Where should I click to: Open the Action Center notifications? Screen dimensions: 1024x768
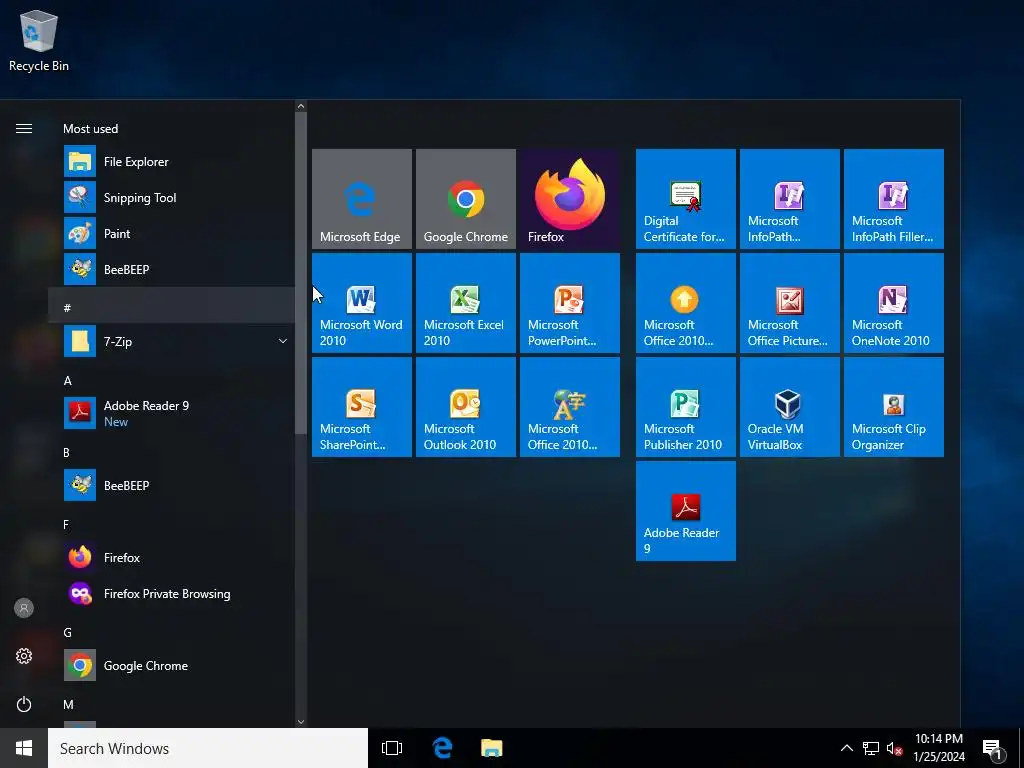pyautogui.click(x=993, y=748)
